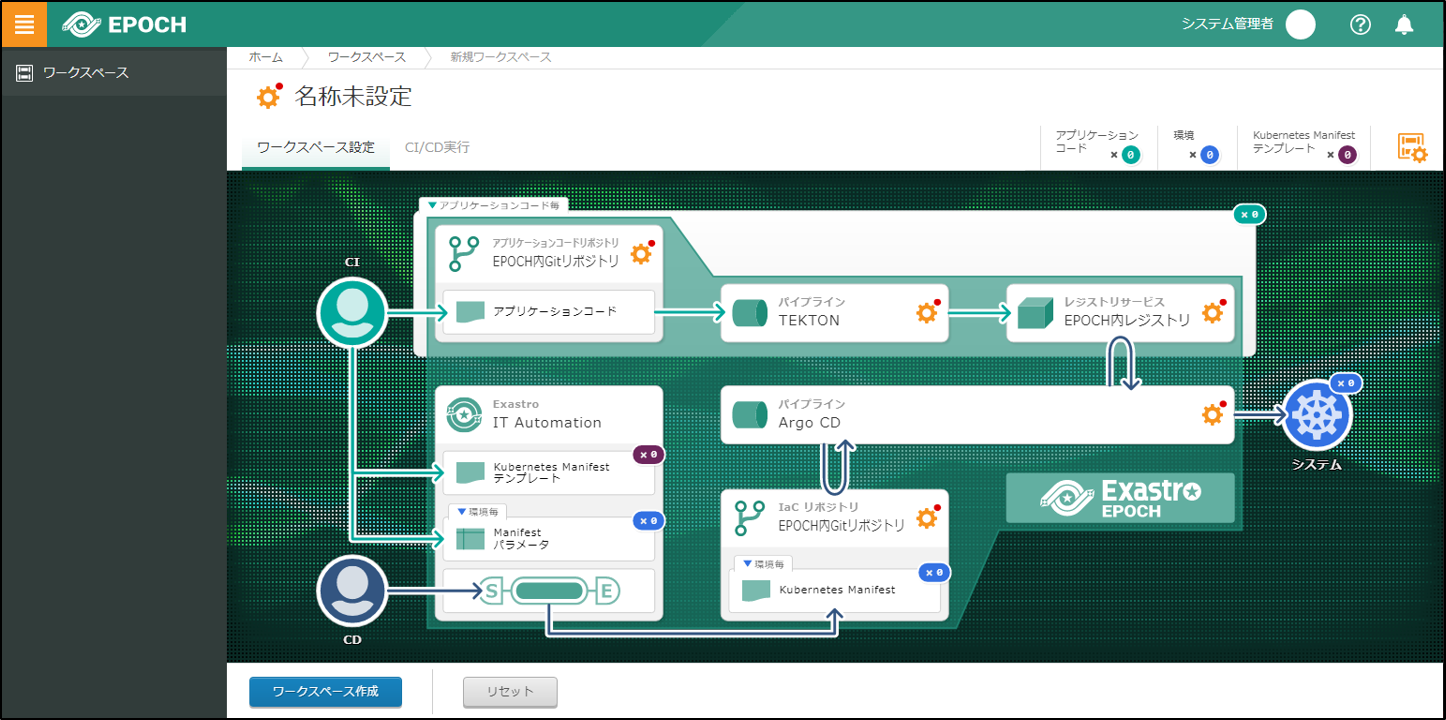Collapse 環境毎 label above Manifest パラメータ
Viewport: 1446px width, 720px height.
(476, 511)
